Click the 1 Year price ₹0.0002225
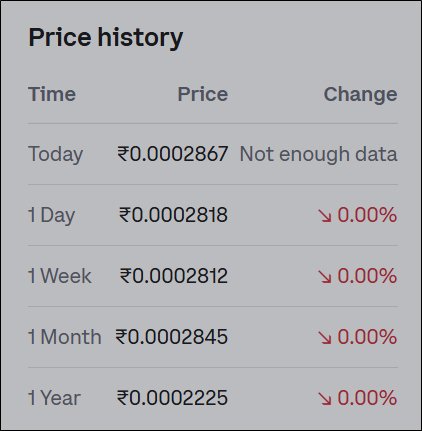 coord(172,398)
